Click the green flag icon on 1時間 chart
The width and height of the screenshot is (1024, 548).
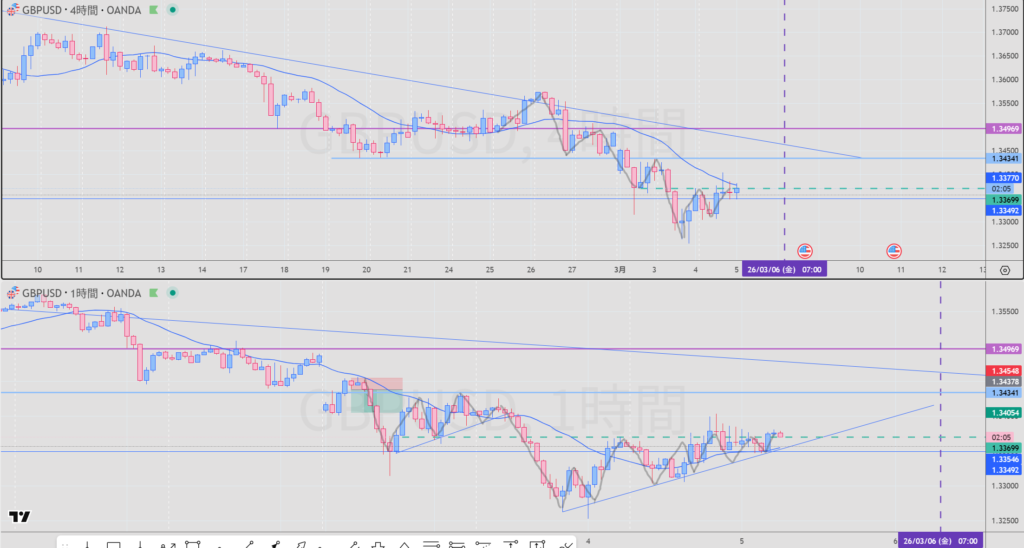pyautogui.click(x=153, y=293)
